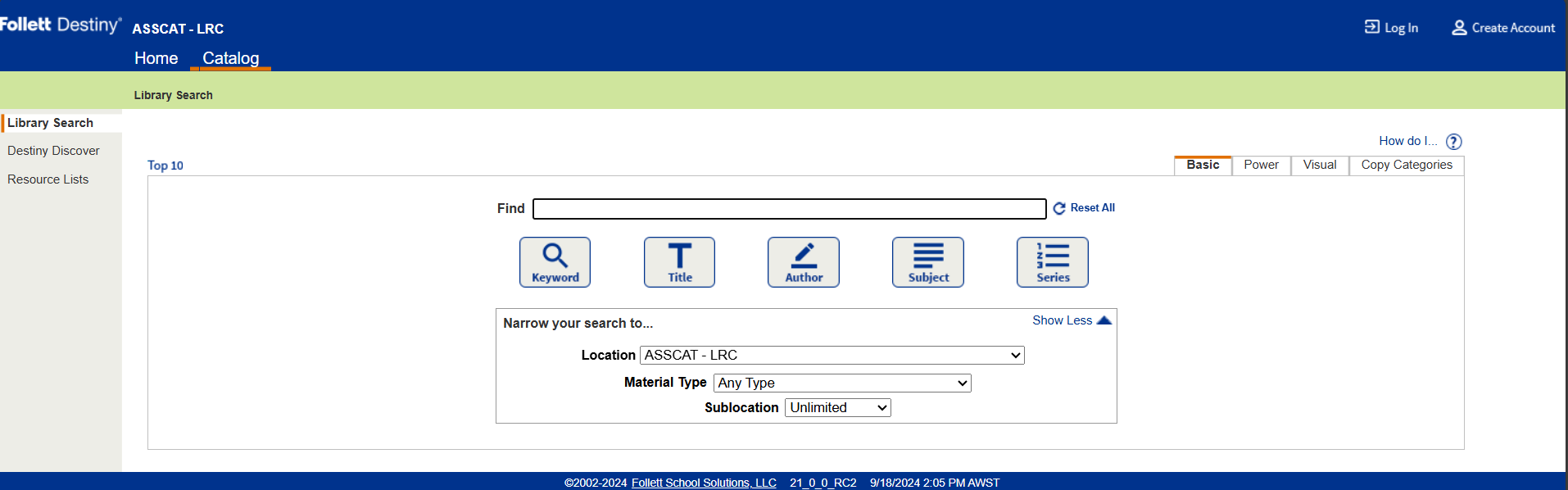Click the Material Type label
This screenshot has height=490, width=1568.
[x=665, y=383]
